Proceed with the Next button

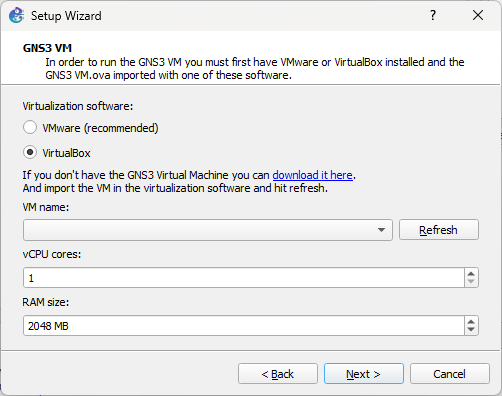364,374
